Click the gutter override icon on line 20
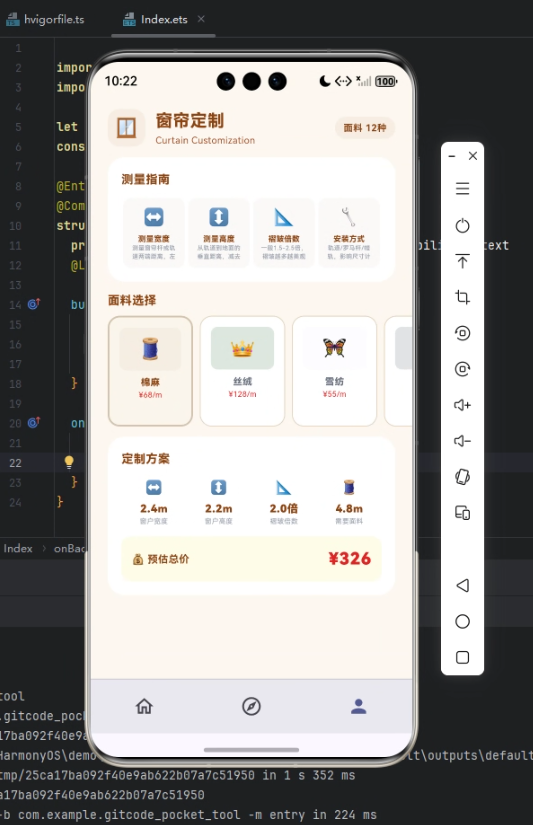 click(34, 422)
